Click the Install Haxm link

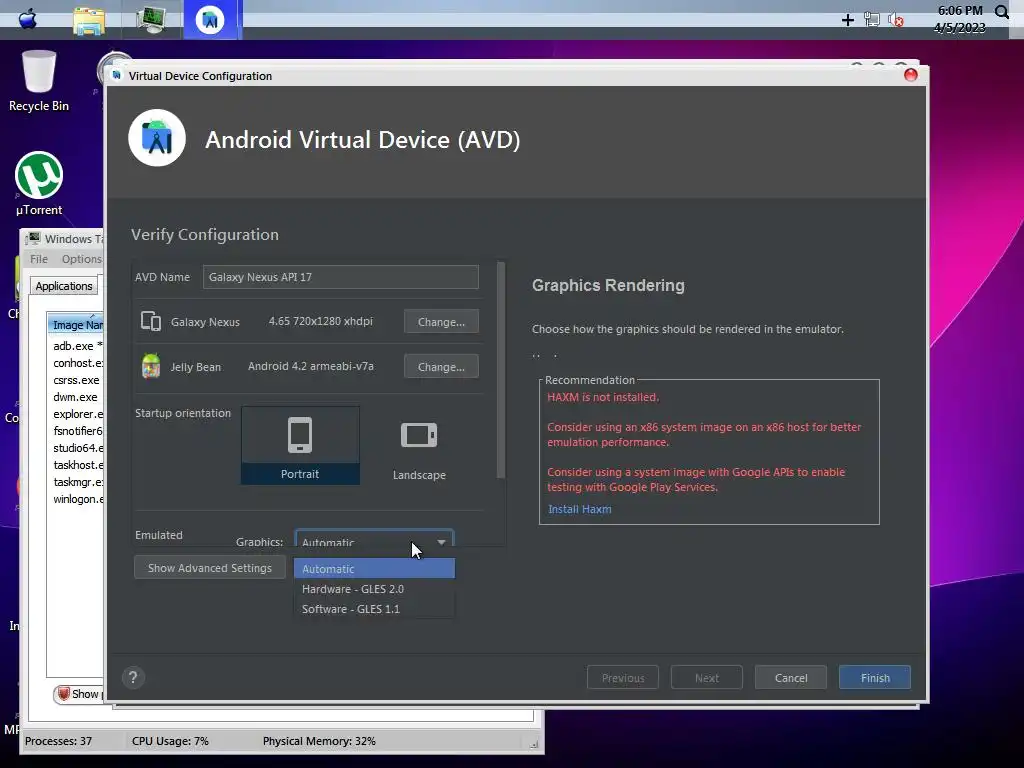580,509
